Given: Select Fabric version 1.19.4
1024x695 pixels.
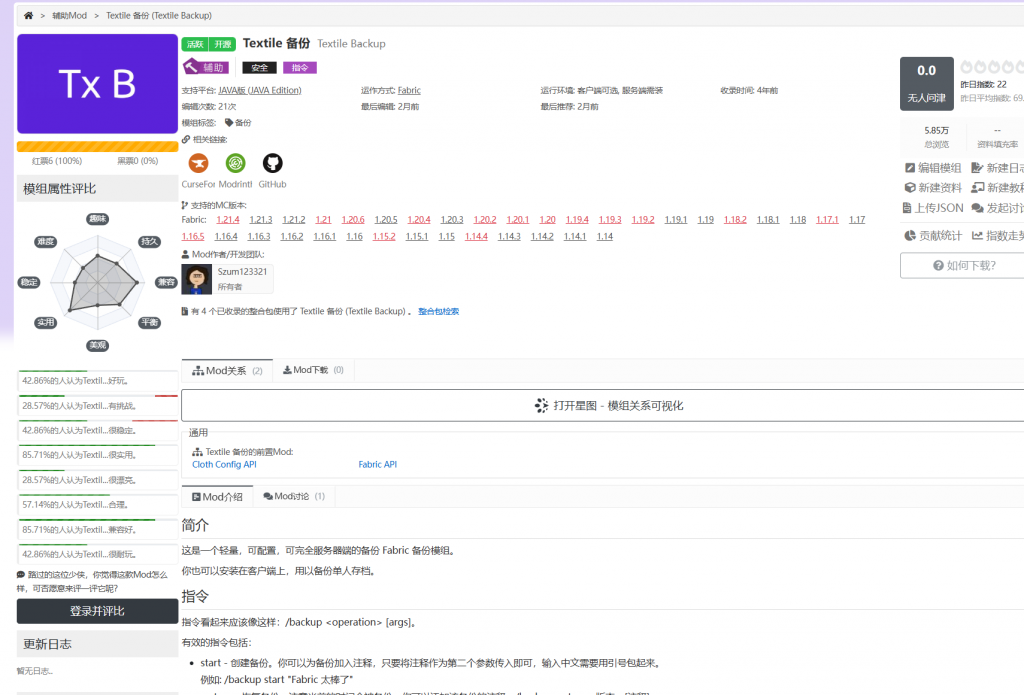Looking at the screenshot, I should tap(577, 220).
